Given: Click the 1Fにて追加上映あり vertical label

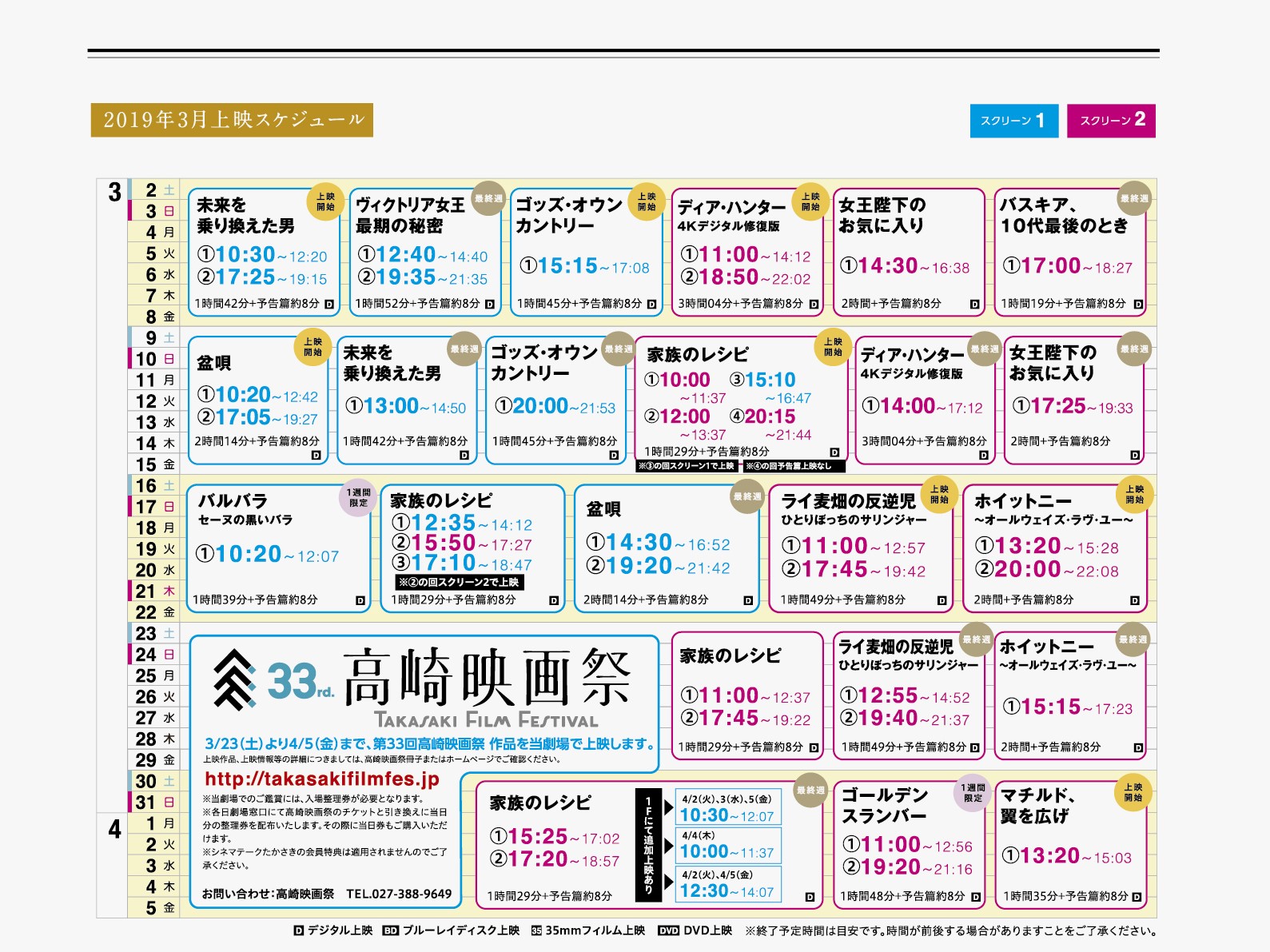Looking at the screenshot, I should 648,846.
